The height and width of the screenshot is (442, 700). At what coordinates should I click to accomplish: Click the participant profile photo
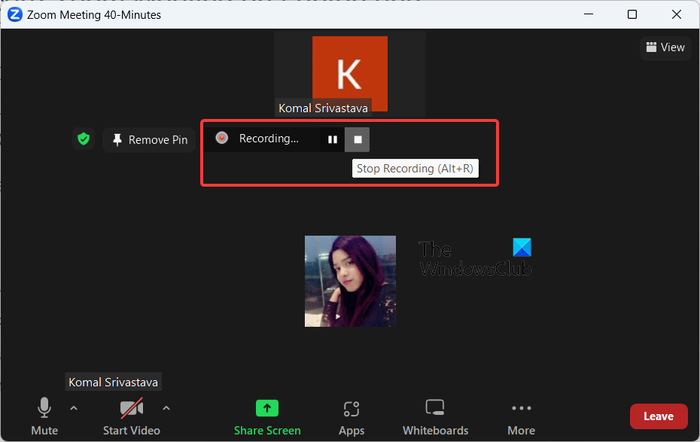click(x=350, y=281)
